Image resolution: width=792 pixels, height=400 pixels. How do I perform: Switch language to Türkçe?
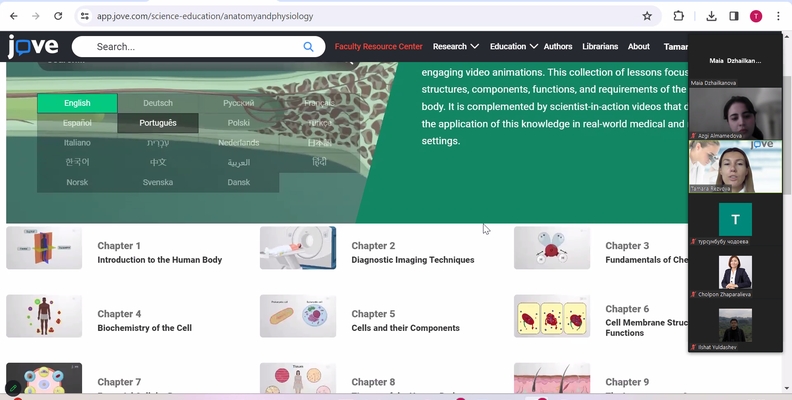click(319, 123)
